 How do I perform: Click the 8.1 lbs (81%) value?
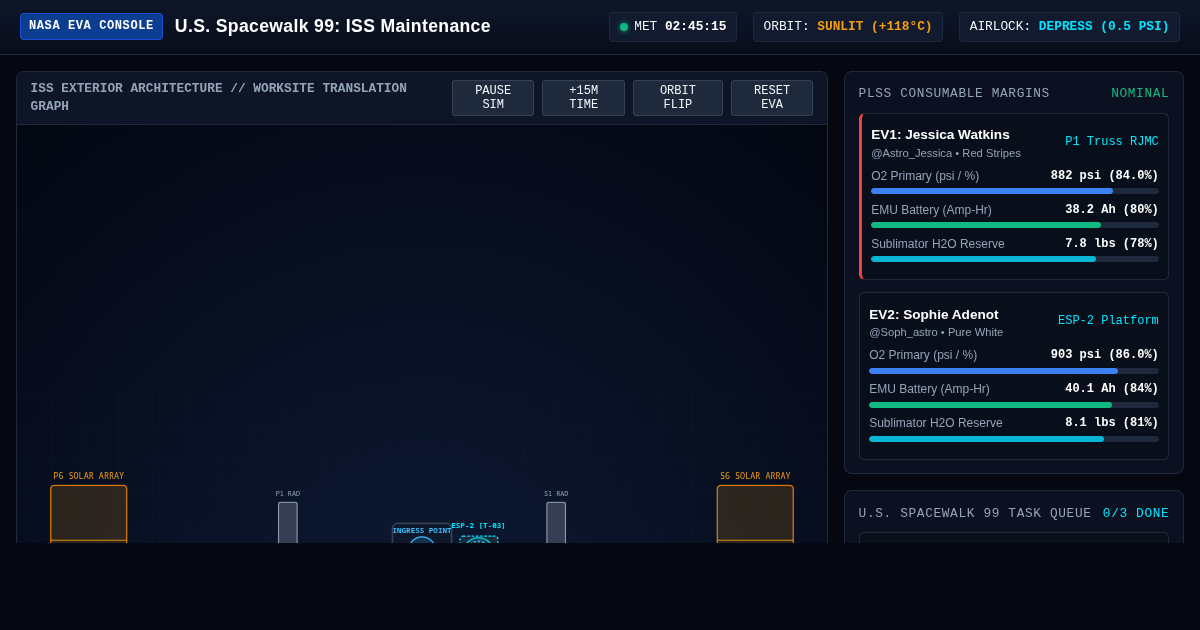tap(1112, 423)
